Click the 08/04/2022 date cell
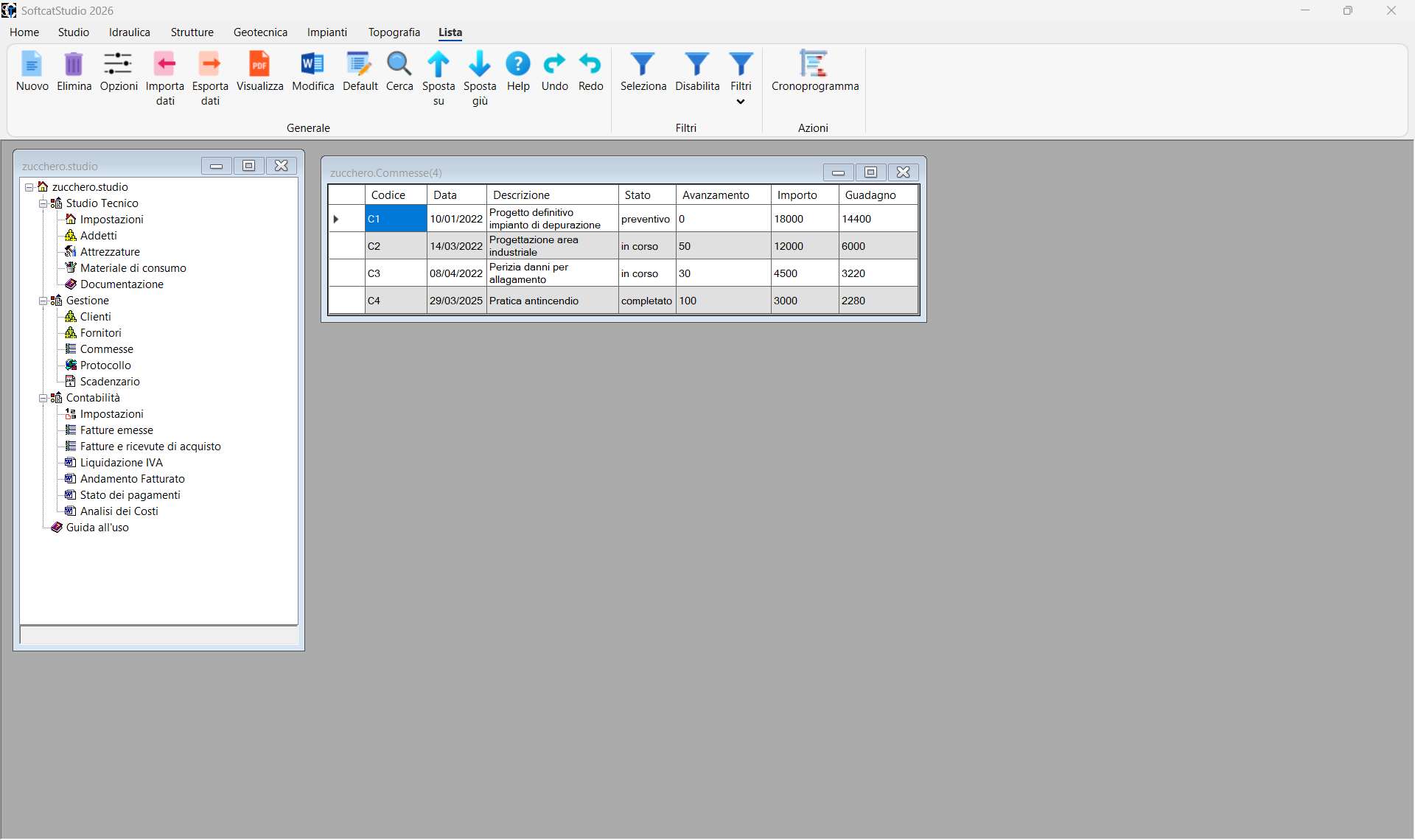Screen dimensions: 1415x840 456,273
